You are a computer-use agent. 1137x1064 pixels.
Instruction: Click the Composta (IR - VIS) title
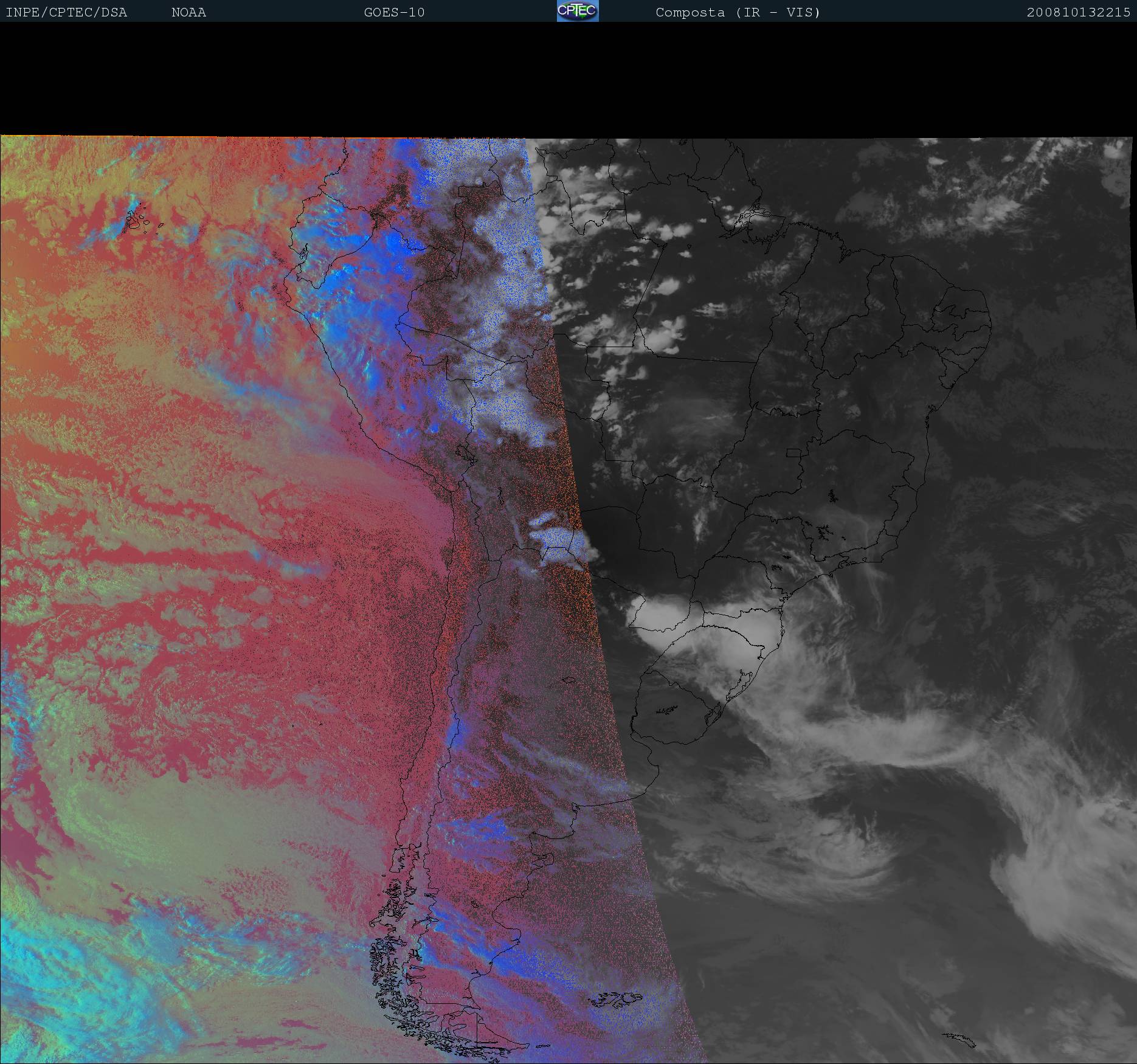(738, 12)
